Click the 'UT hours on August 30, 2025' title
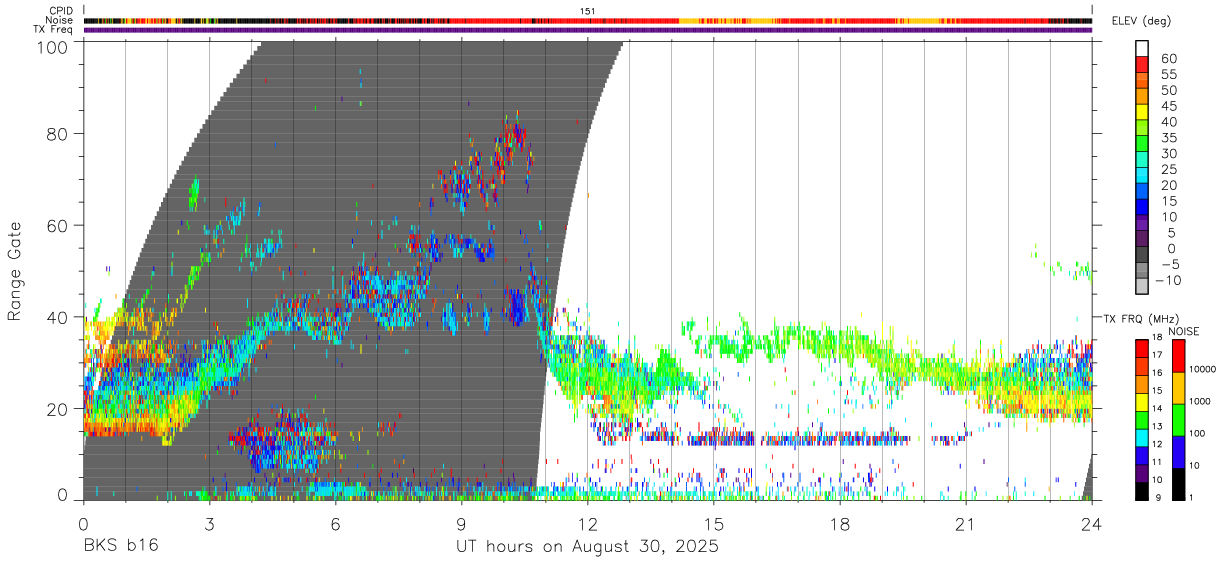Image resolution: width=1228 pixels, height=567 pixels. (587, 547)
